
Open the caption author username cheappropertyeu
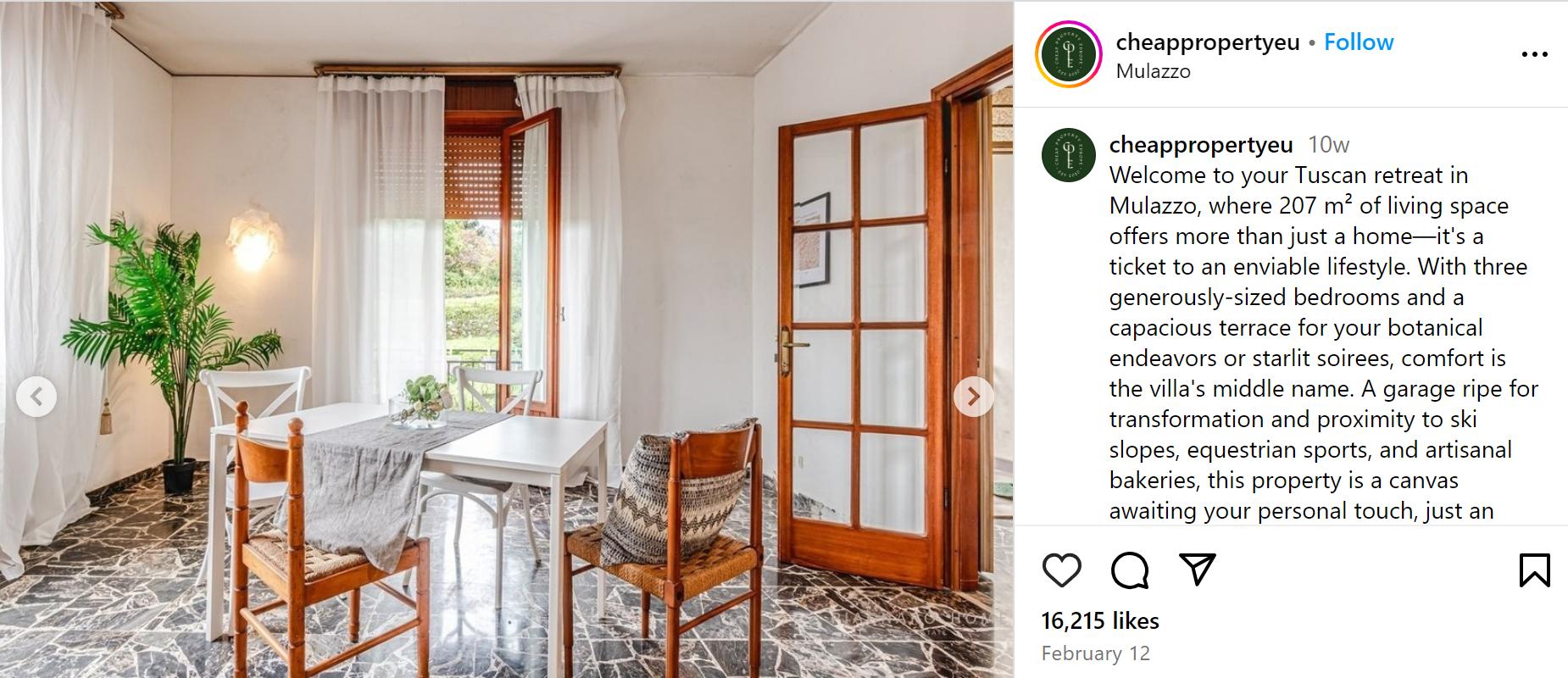1201,145
